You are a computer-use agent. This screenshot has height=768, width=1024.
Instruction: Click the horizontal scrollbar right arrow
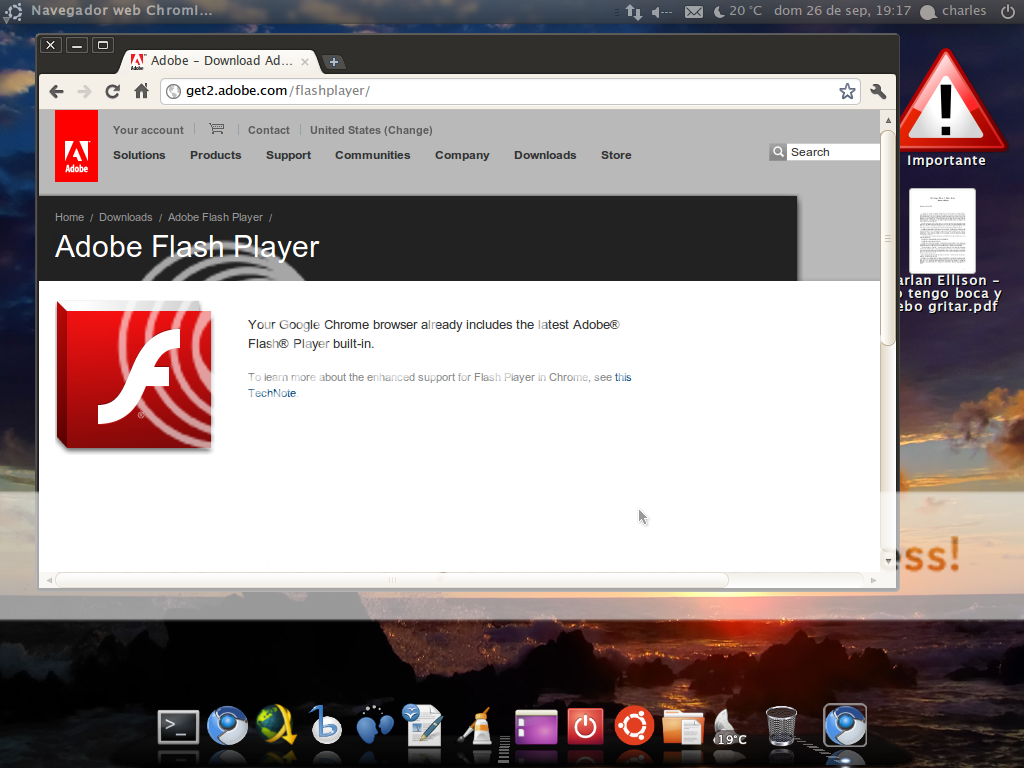(873, 580)
